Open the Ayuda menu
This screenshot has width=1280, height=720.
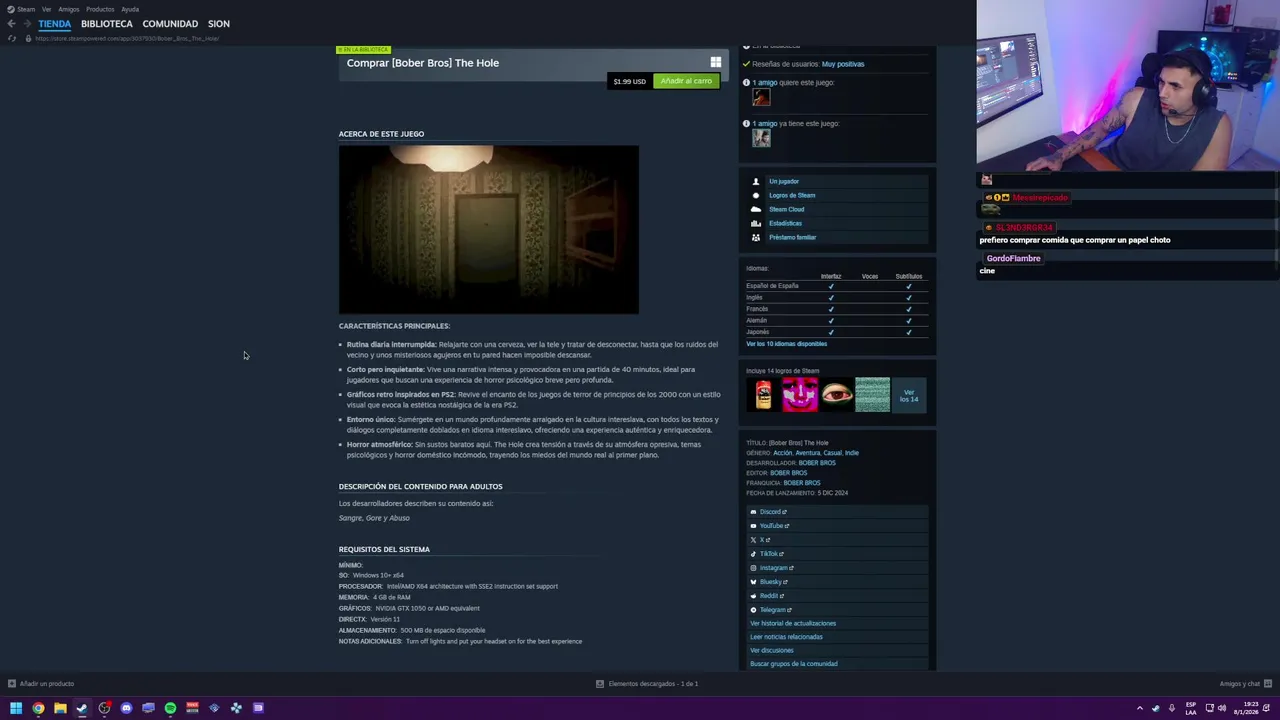point(130,9)
